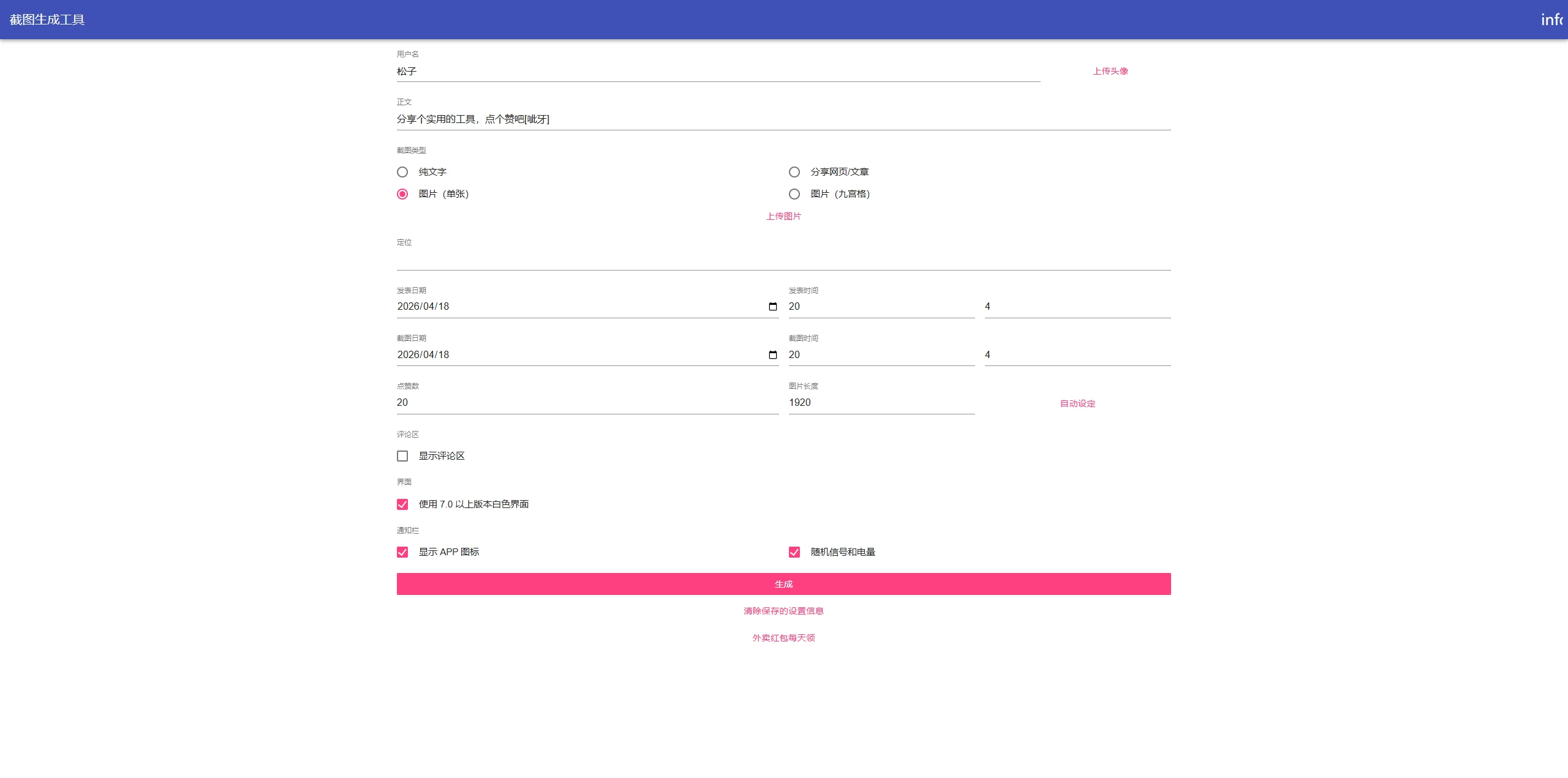Toggle the 显示 APP 图标 checkbox
The image size is (1568, 778).
pyautogui.click(x=402, y=552)
